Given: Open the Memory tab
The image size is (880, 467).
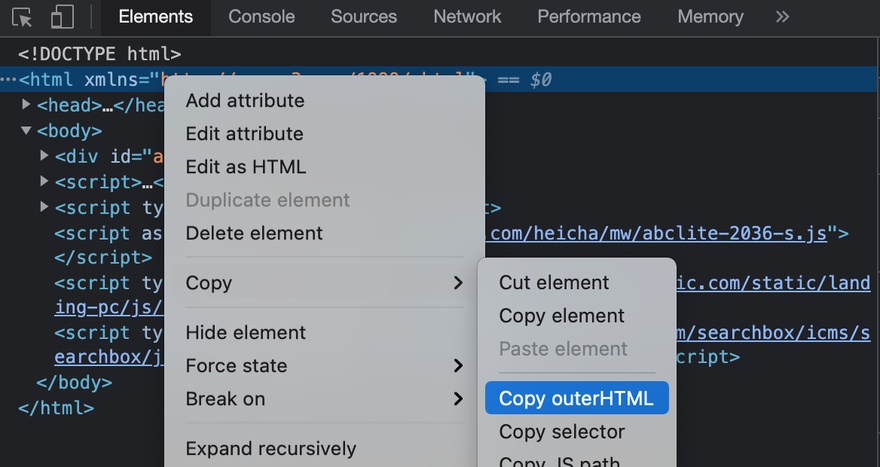Looking at the screenshot, I should pyautogui.click(x=710, y=17).
